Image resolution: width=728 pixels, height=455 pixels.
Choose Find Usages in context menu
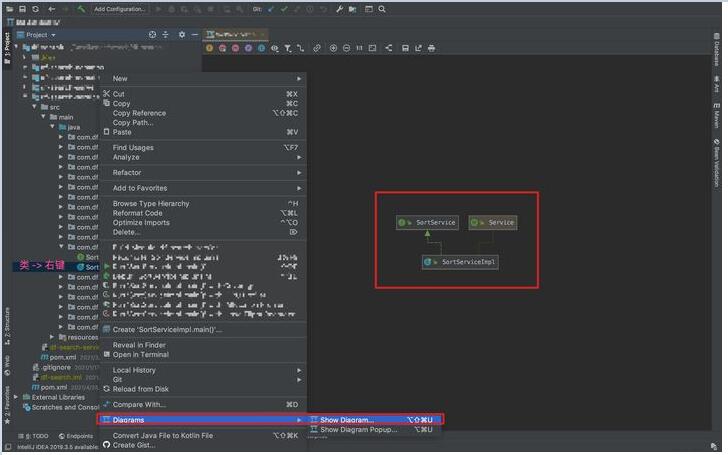click(x=203, y=147)
